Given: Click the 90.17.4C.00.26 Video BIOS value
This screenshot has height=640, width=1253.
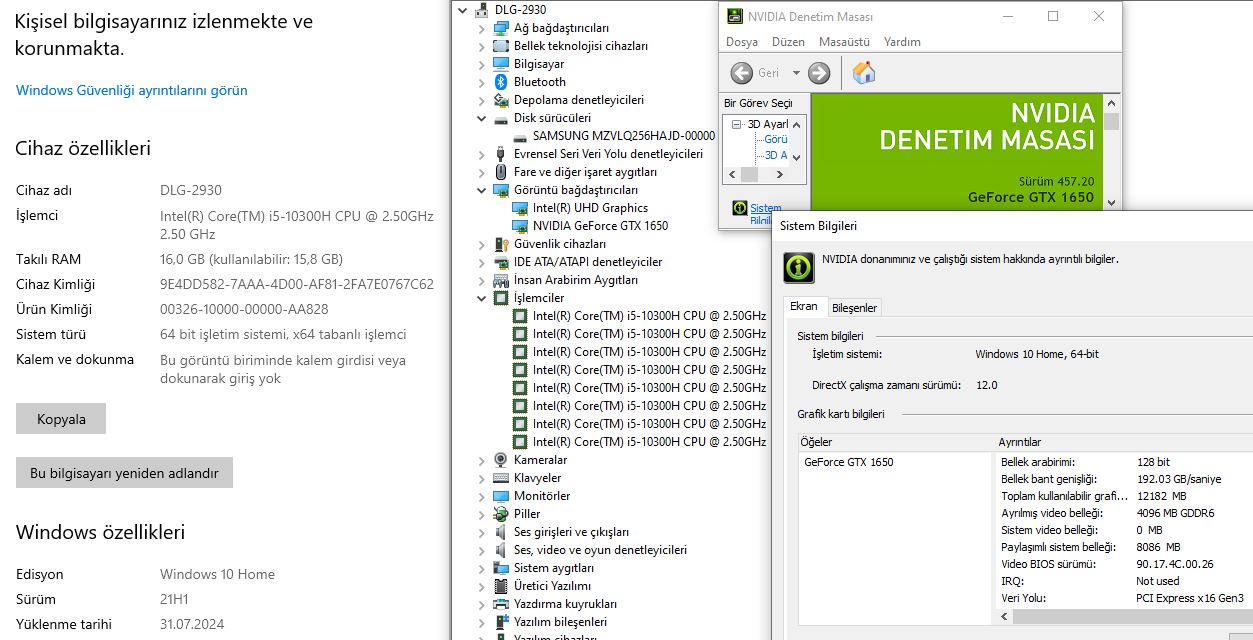Looking at the screenshot, I should tap(1175, 564).
